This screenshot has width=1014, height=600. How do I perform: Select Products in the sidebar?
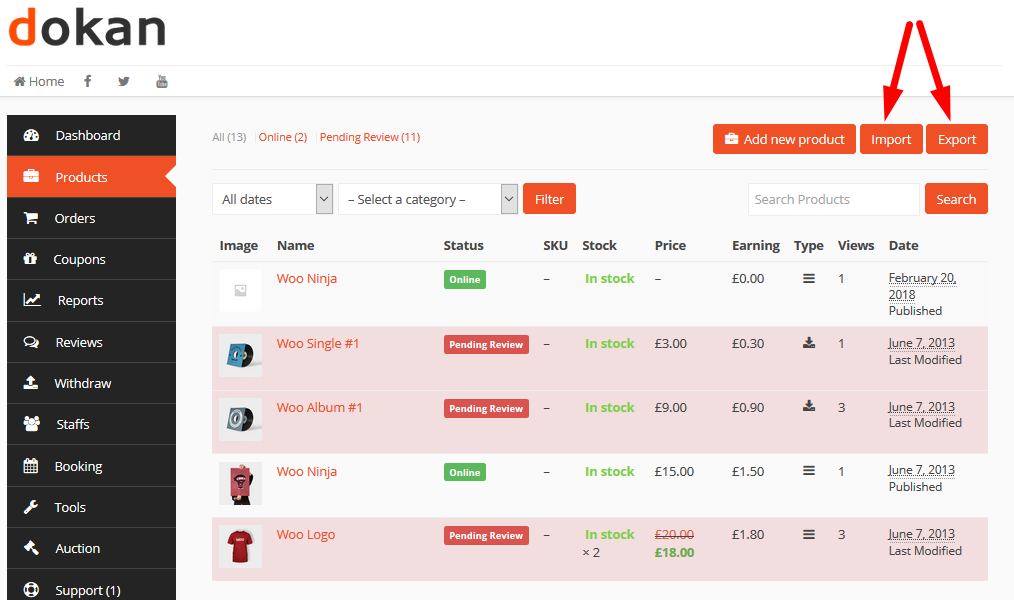(x=91, y=177)
